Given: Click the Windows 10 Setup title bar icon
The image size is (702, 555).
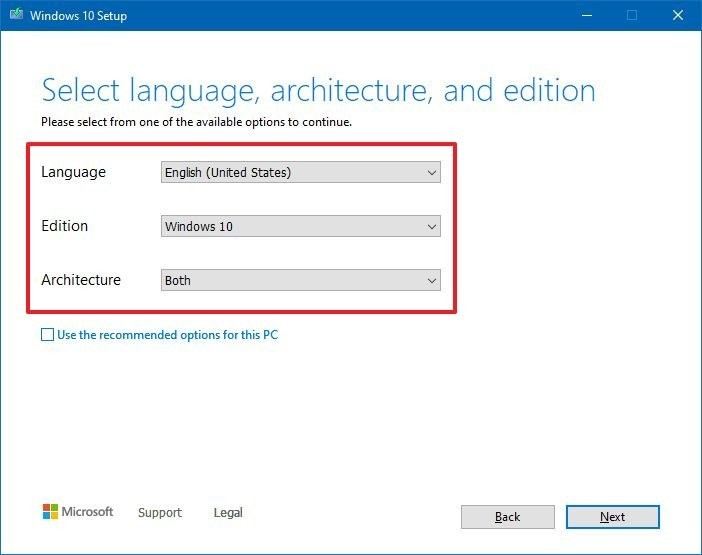Looking at the screenshot, I should pyautogui.click(x=17, y=16).
